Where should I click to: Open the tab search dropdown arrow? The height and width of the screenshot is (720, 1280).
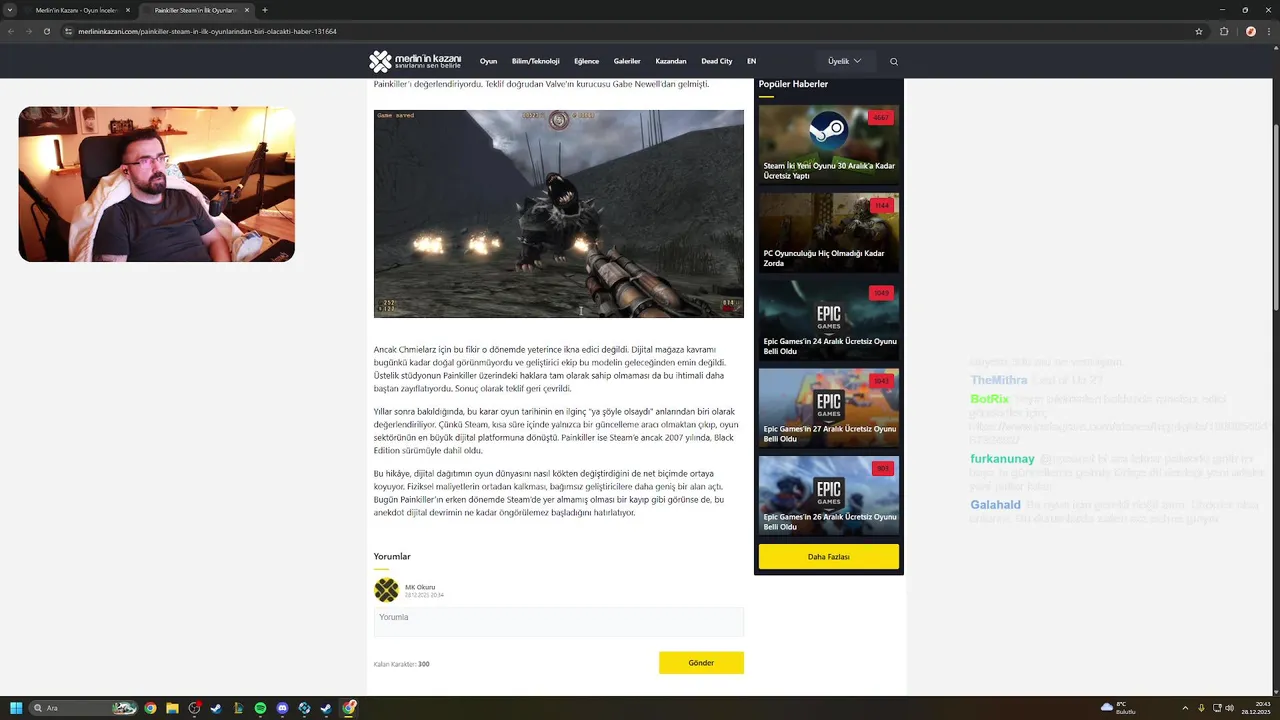pos(11,10)
